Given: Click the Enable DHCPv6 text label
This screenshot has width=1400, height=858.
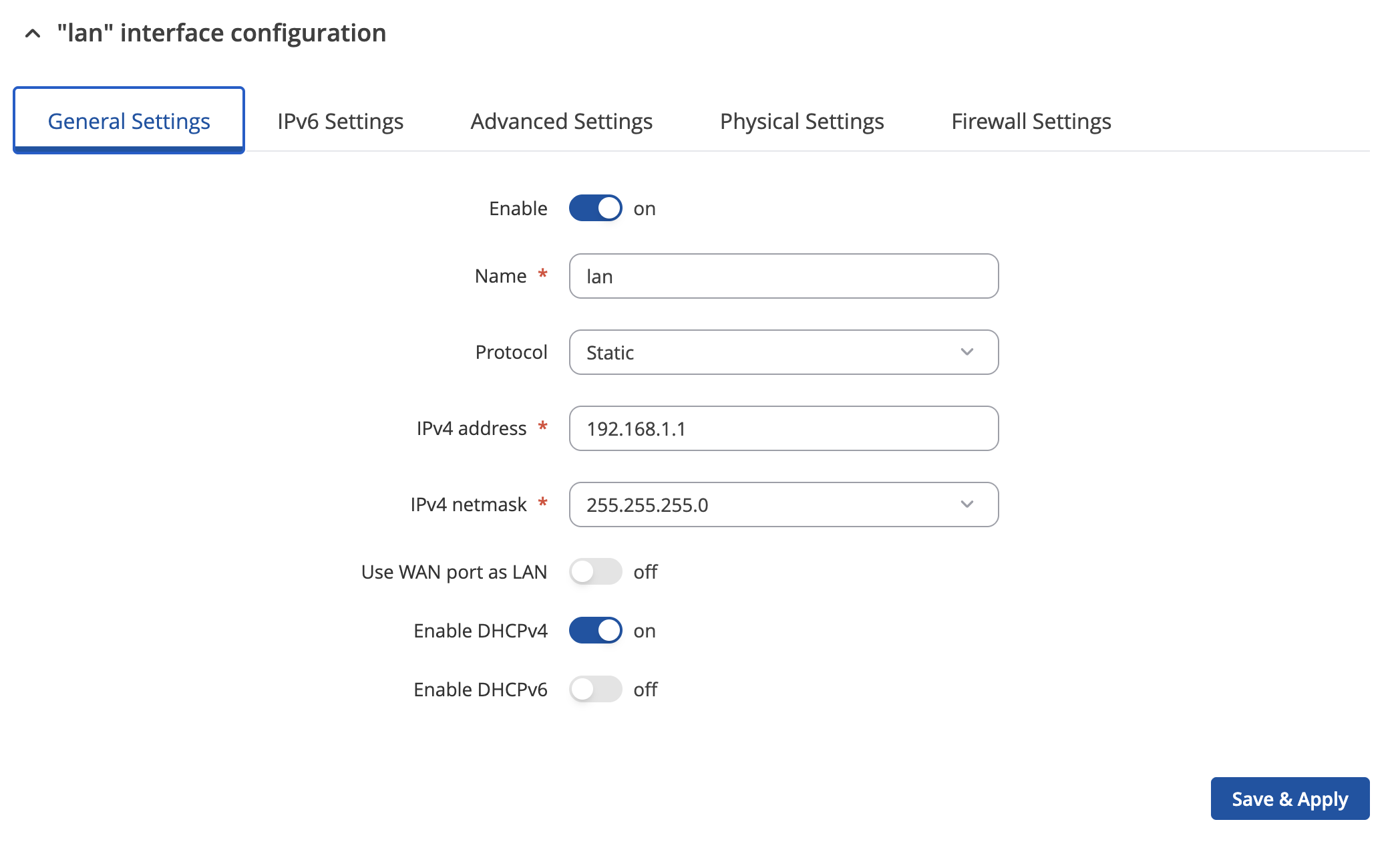Looking at the screenshot, I should pyautogui.click(x=480, y=690).
